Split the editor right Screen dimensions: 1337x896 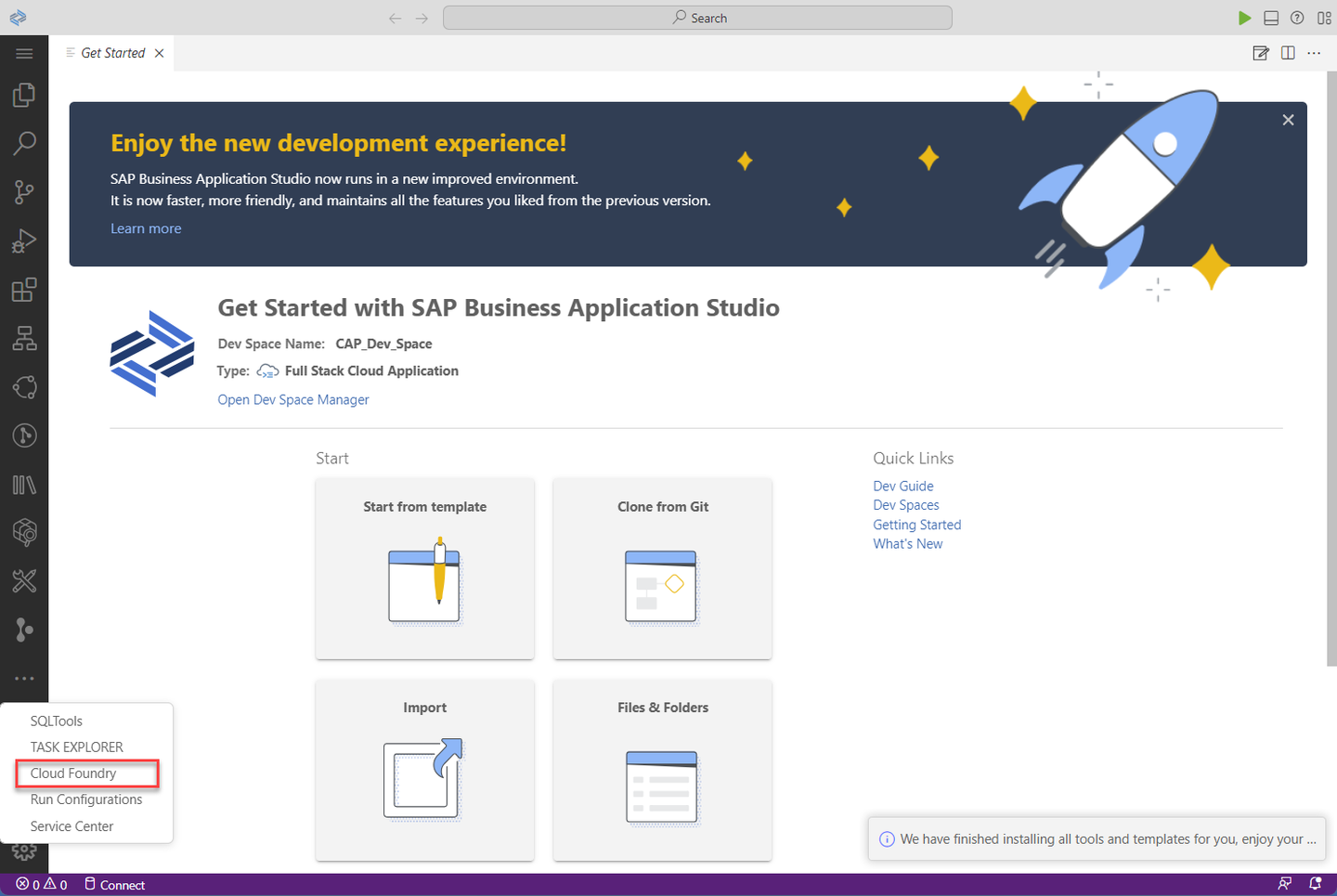coord(1288,53)
